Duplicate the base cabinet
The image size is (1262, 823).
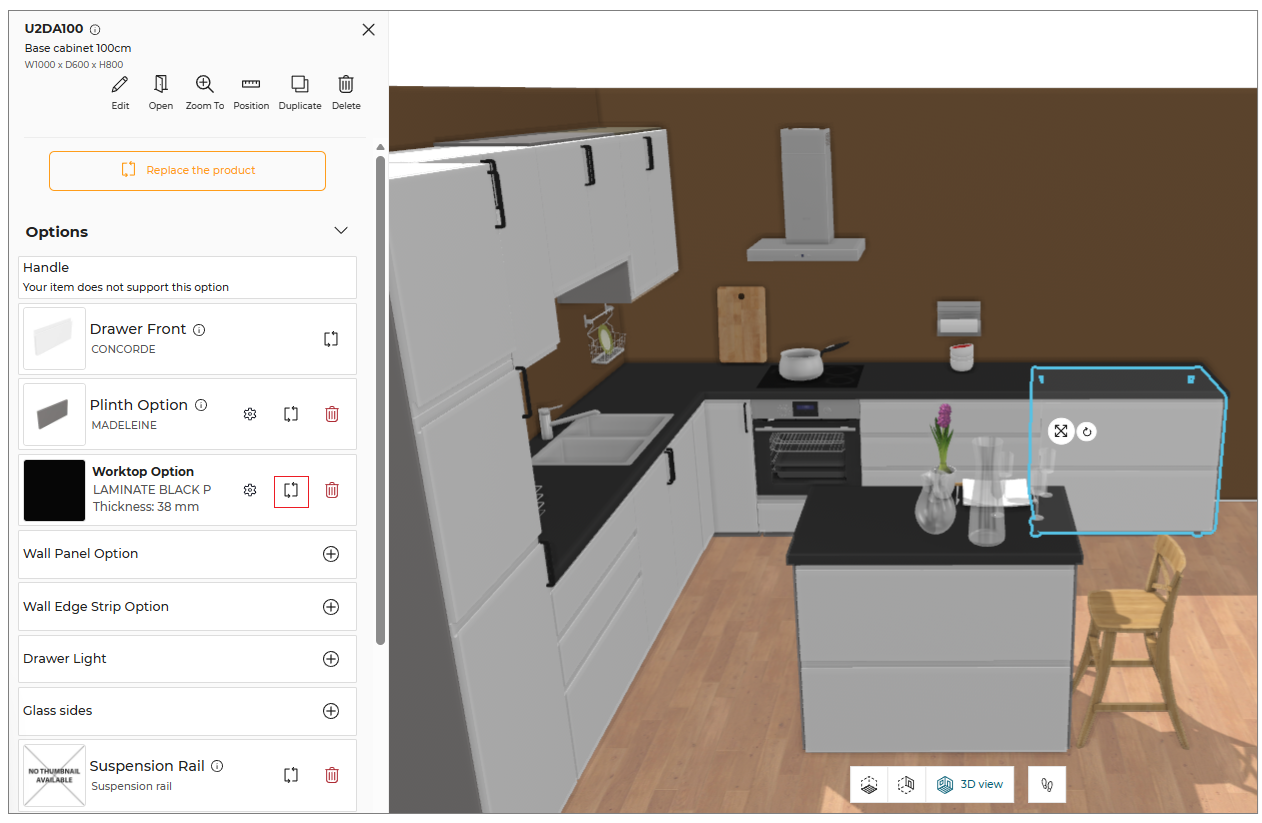tap(300, 84)
